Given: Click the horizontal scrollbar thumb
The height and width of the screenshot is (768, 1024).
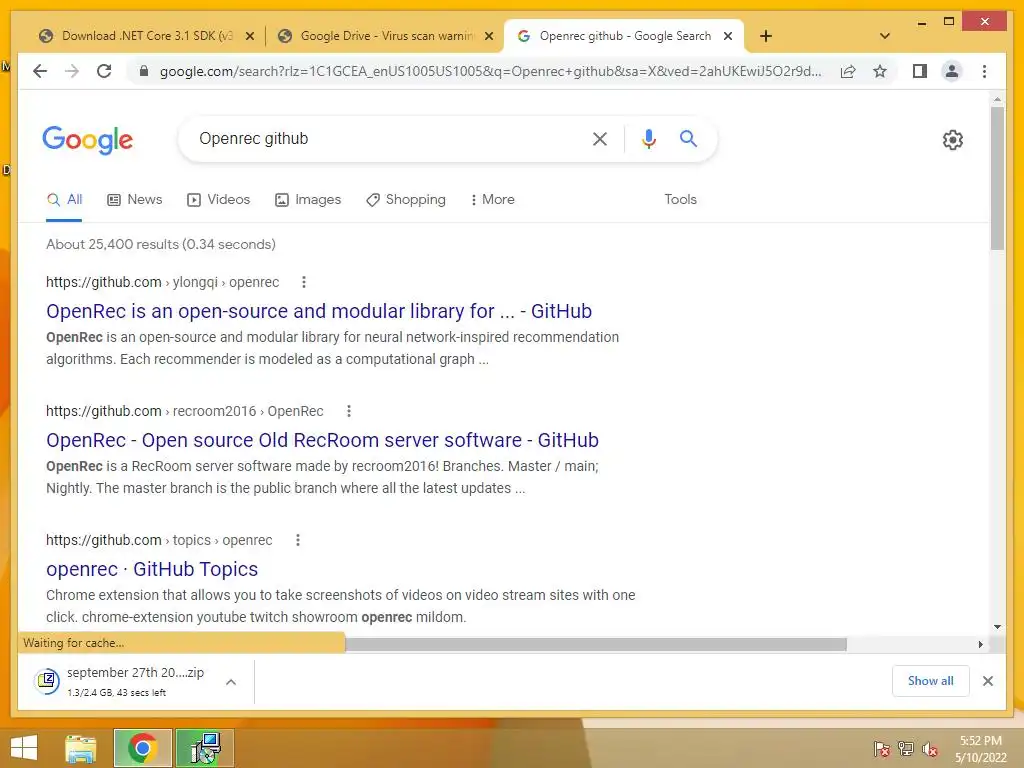Looking at the screenshot, I should point(596,645).
